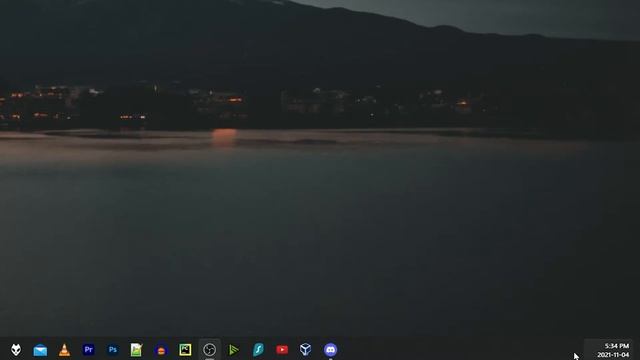Viewport: 640px width, 360px height.
Task: Open the round orange-and-blue taskbar app
Action: click(161, 350)
